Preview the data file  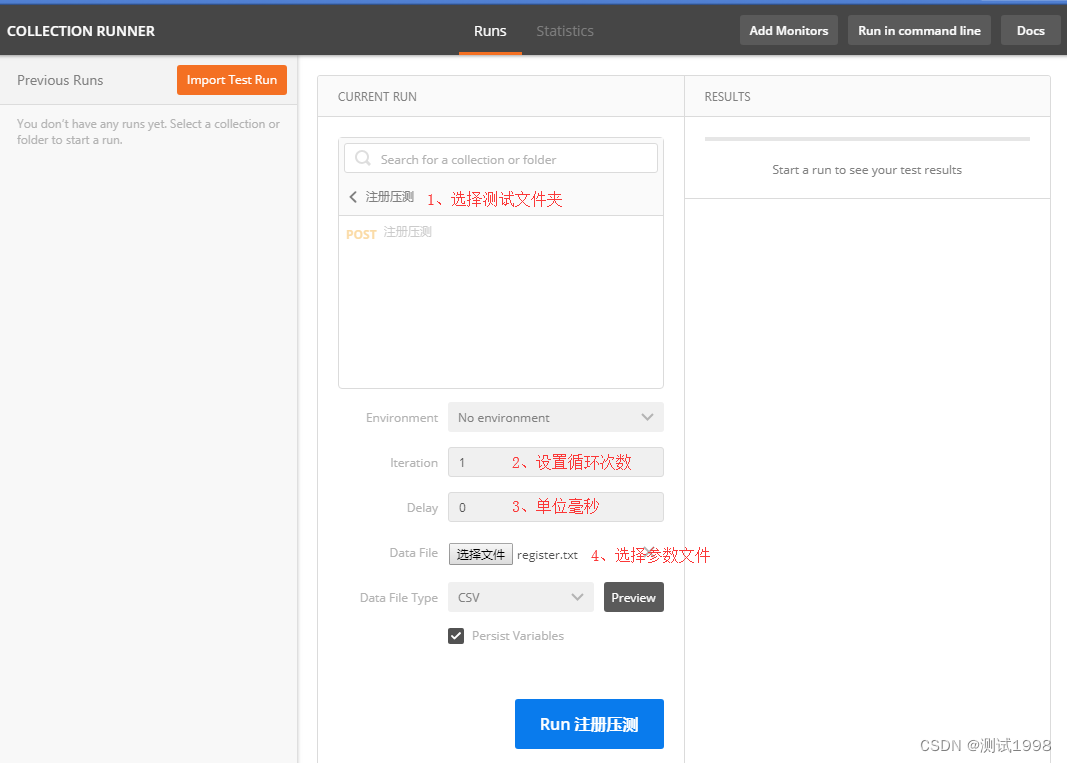pos(634,597)
